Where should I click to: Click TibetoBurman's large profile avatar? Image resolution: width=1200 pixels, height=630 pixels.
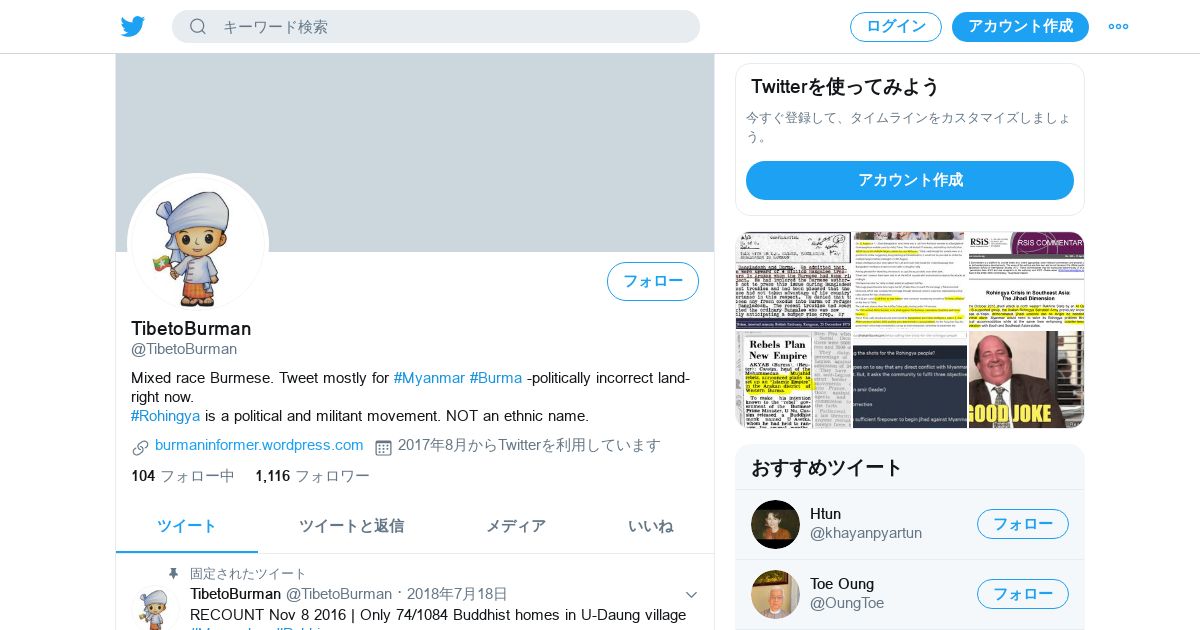click(198, 243)
